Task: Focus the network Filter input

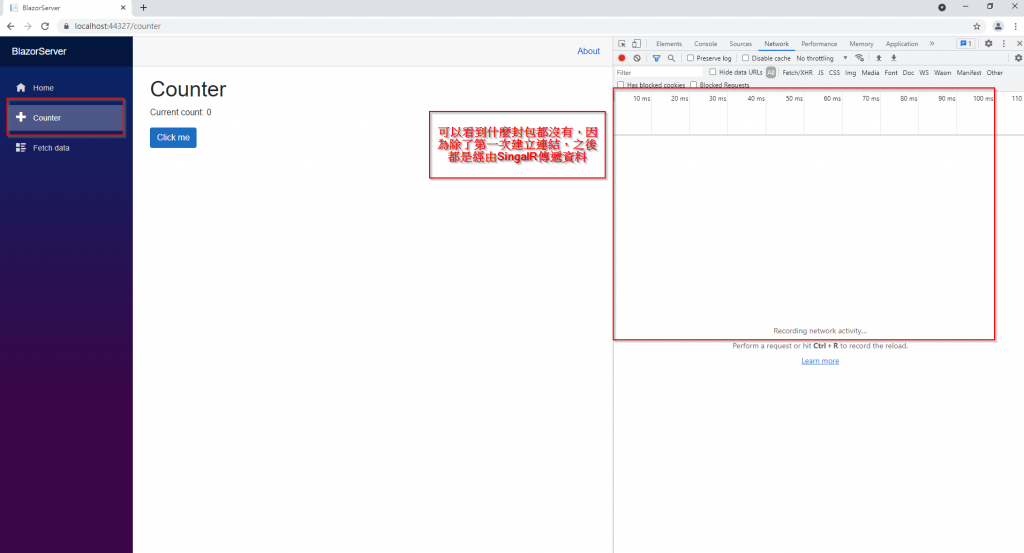Action: tap(658, 72)
